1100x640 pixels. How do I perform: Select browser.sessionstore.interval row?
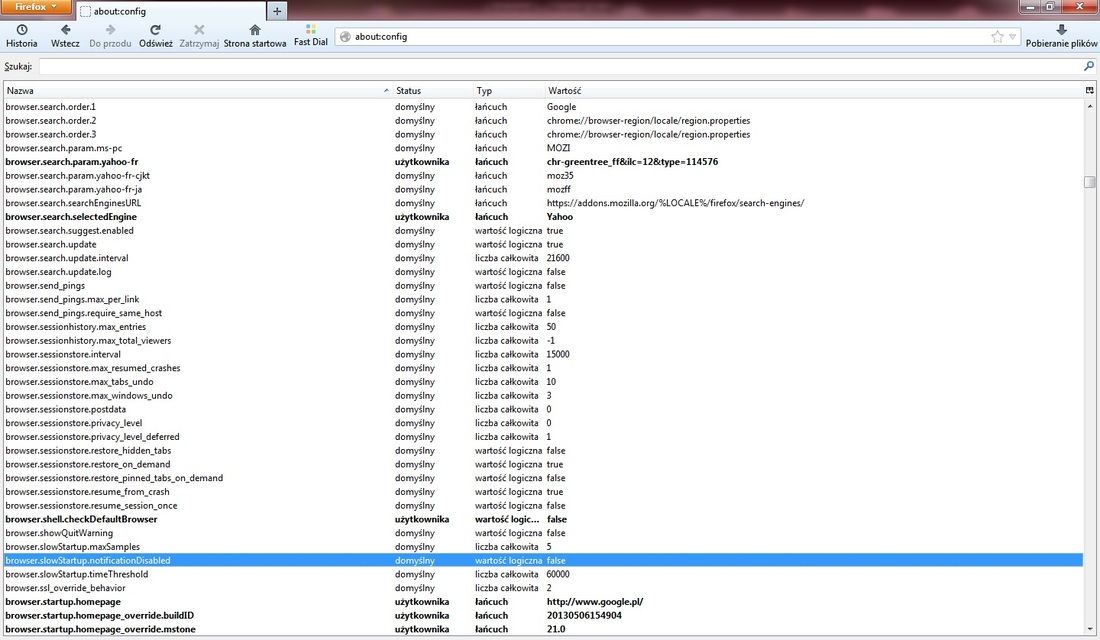click(543, 354)
